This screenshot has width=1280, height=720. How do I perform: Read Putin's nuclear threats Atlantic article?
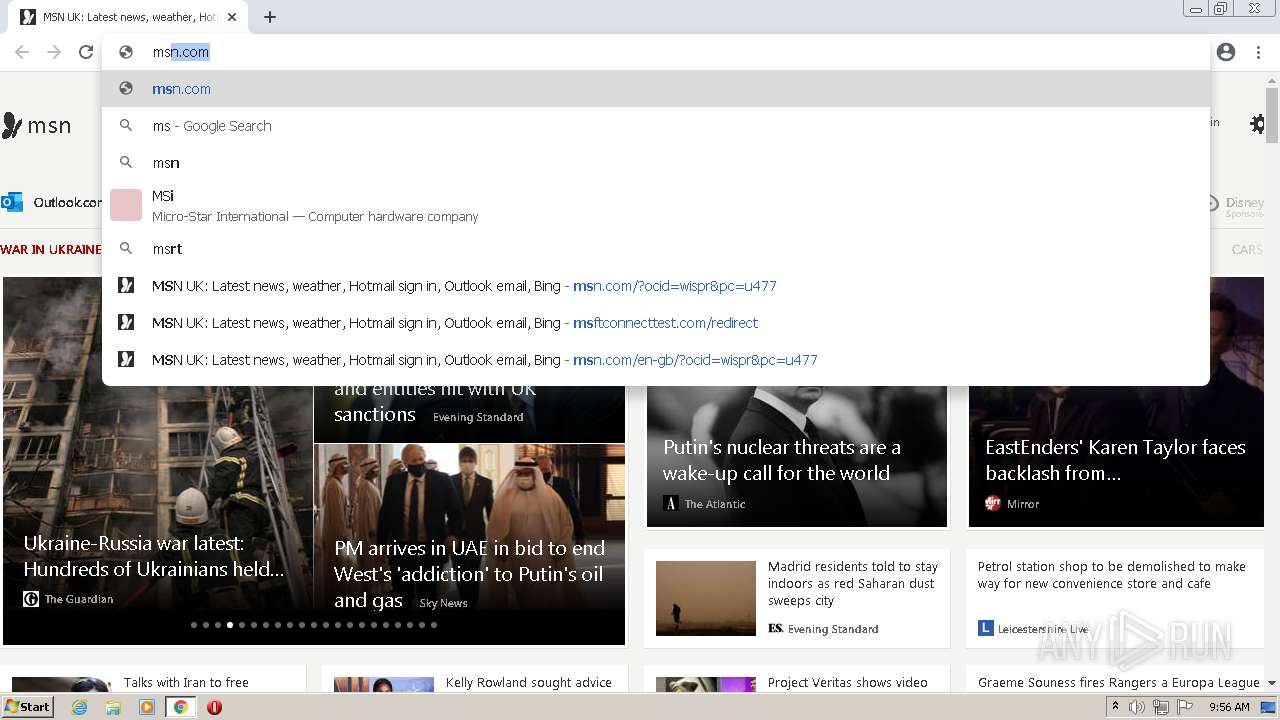pos(782,460)
